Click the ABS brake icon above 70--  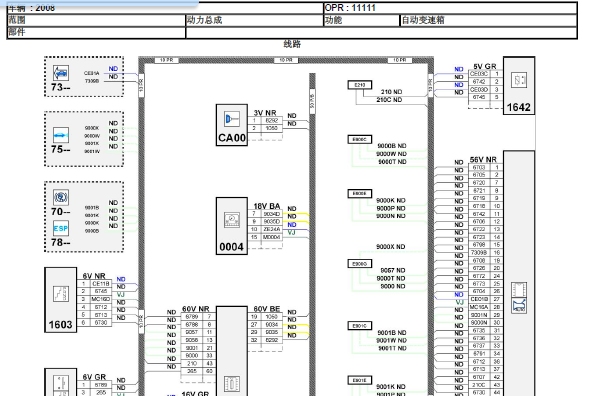(x=60, y=197)
